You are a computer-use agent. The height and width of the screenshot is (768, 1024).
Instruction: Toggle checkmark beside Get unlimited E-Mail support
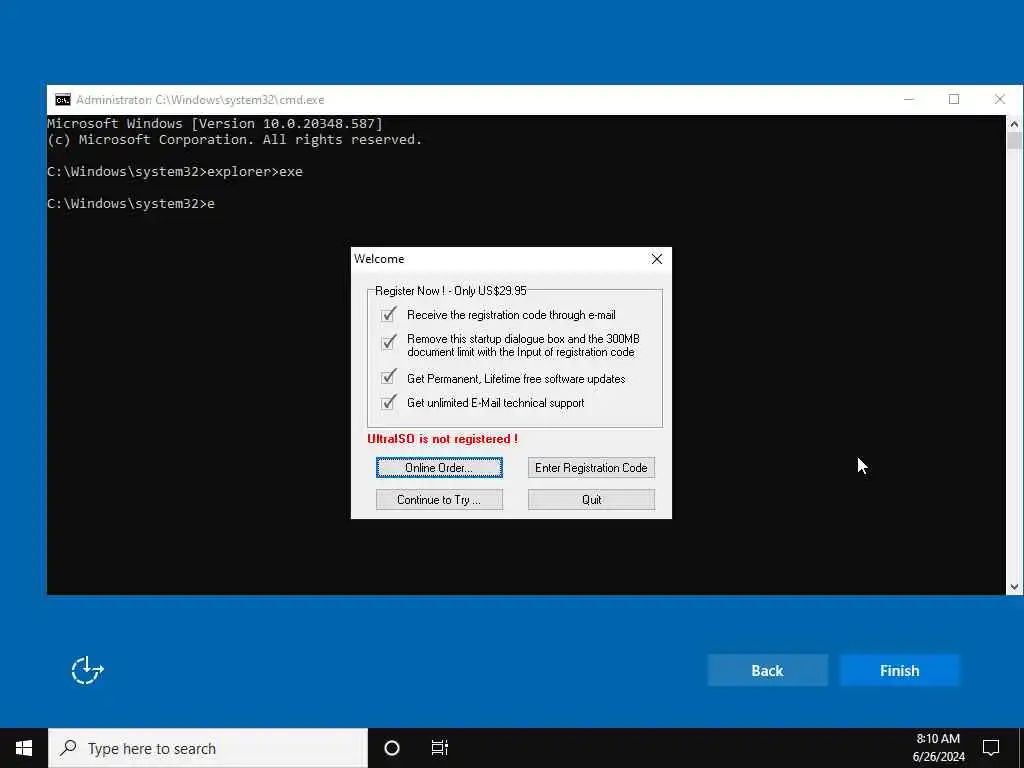pos(389,402)
